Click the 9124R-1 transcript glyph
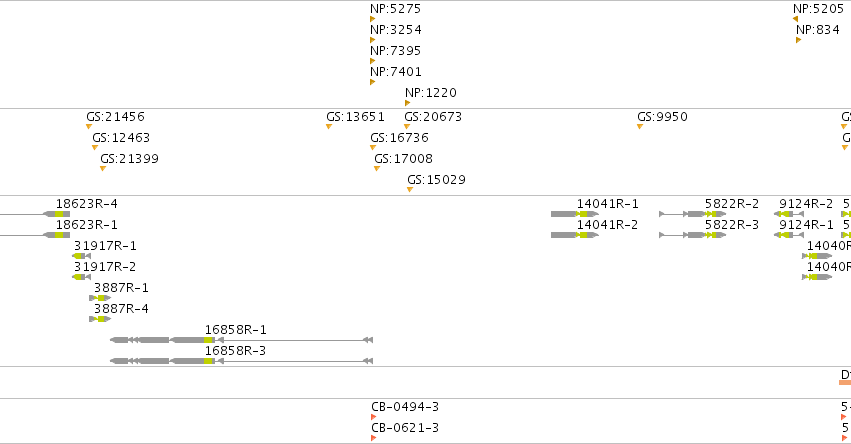 pos(789,235)
